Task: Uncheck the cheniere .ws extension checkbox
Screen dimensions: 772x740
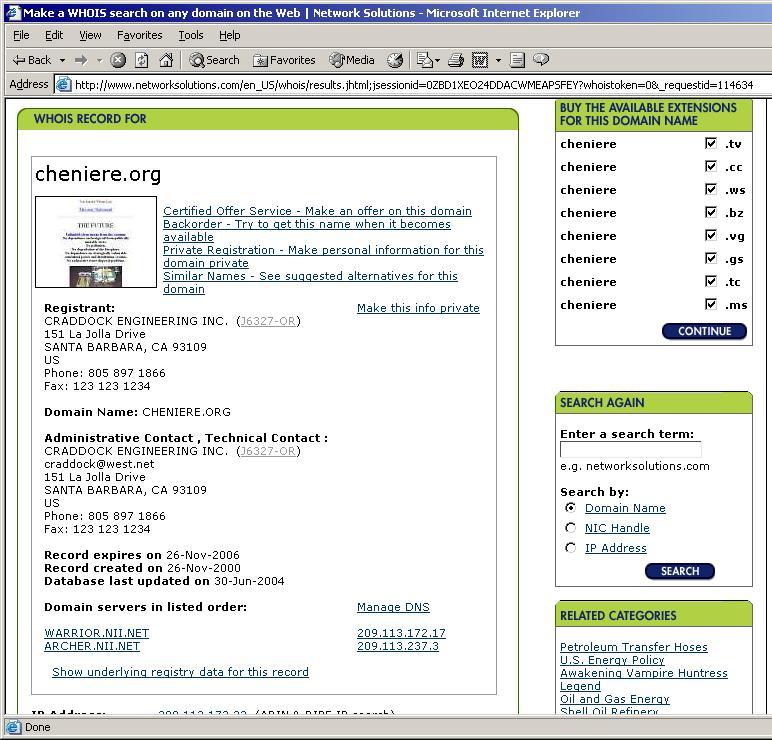Action: click(x=710, y=190)
